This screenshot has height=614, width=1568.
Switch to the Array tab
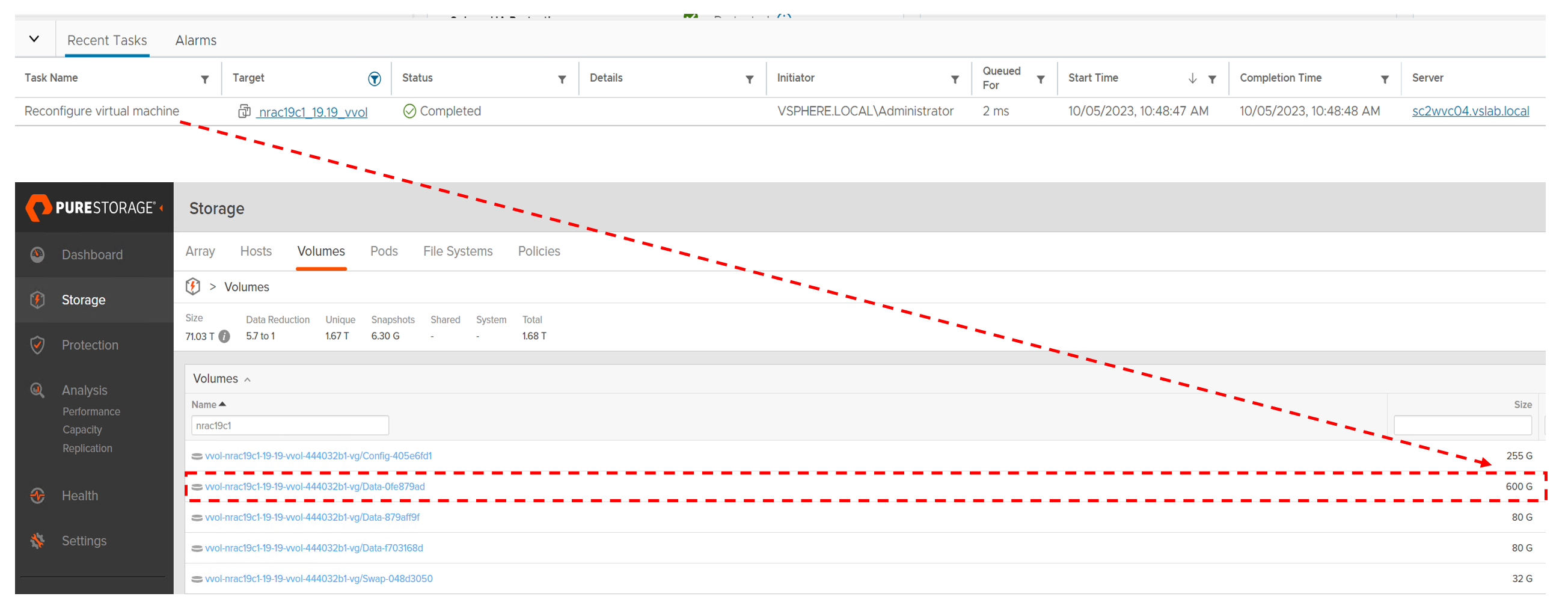[200, 251]
